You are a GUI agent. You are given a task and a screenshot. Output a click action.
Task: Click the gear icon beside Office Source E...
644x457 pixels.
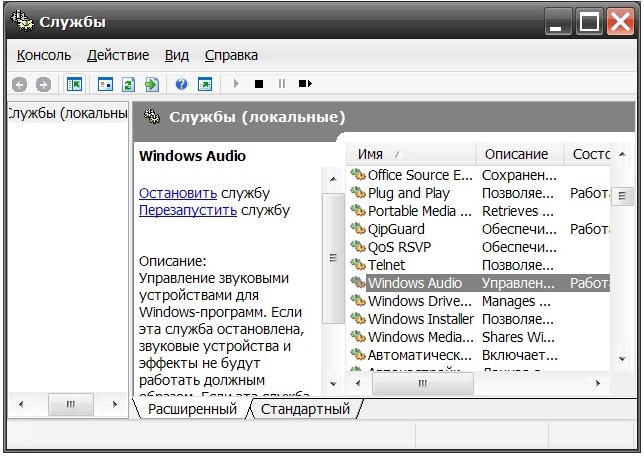pyautogui.click(x=358, y=175)
